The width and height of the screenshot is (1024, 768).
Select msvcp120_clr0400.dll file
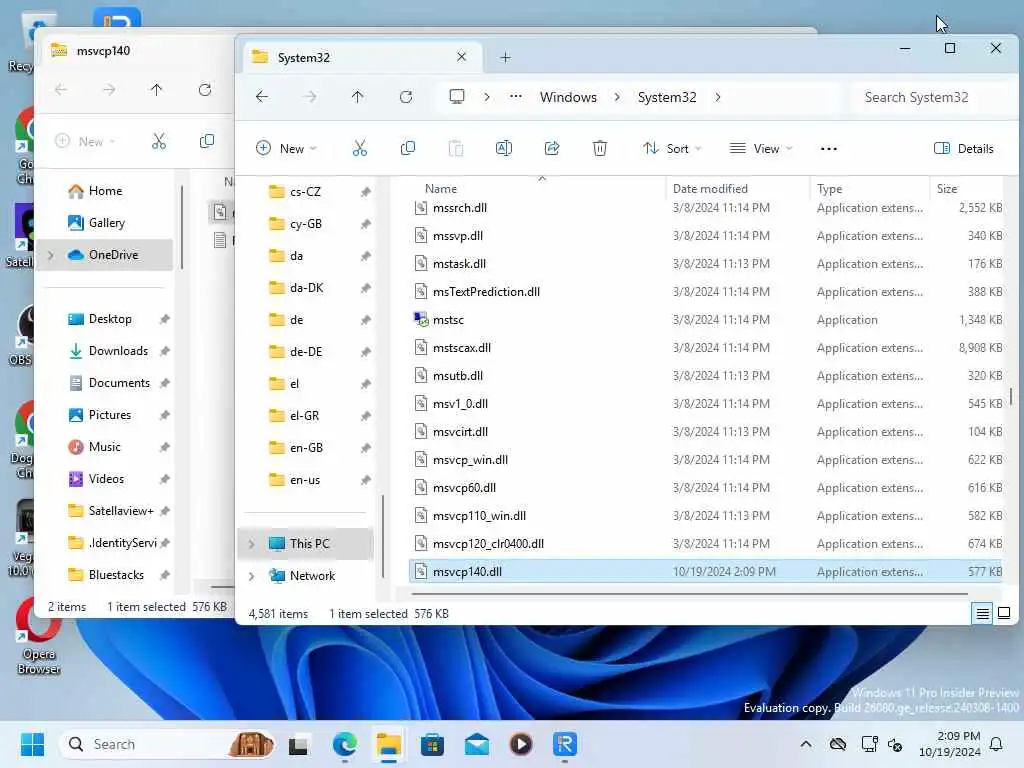(488, 544)
